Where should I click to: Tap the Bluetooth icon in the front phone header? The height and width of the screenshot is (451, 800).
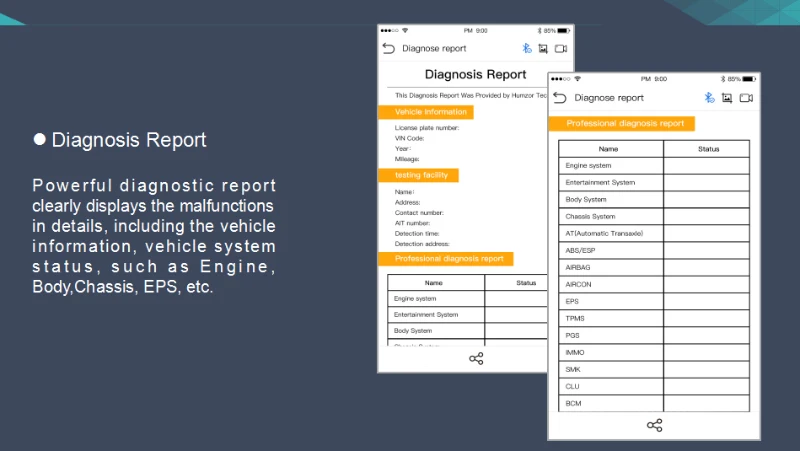pos(709,97)
